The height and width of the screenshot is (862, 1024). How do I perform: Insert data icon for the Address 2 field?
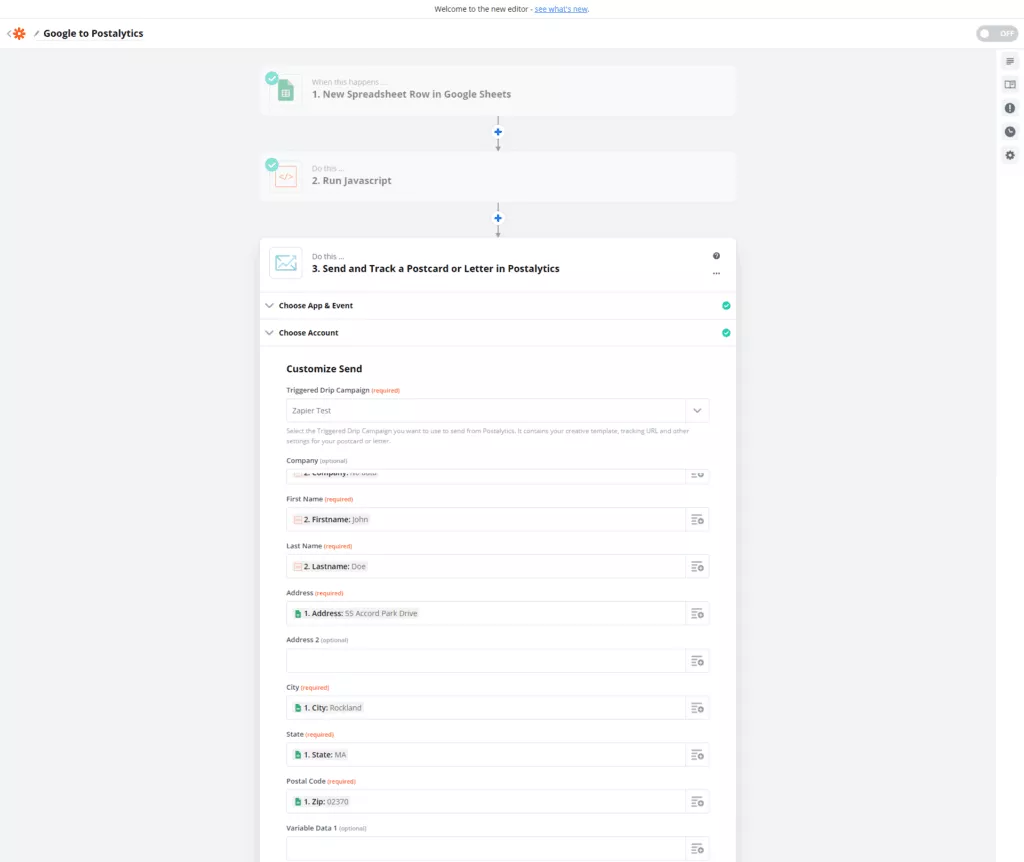coord(697,661)
